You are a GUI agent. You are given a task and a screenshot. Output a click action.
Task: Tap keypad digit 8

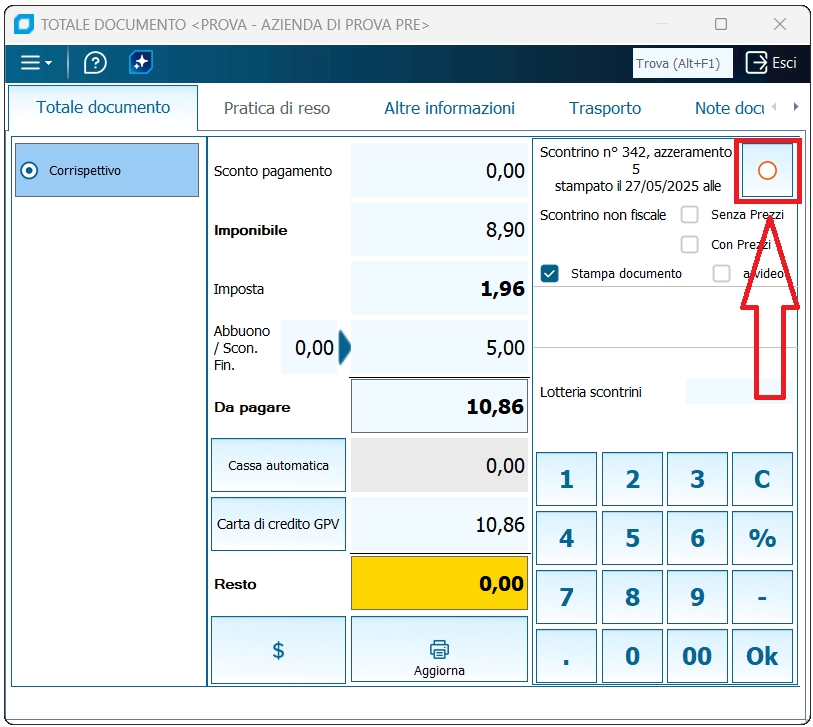[632, 597]
